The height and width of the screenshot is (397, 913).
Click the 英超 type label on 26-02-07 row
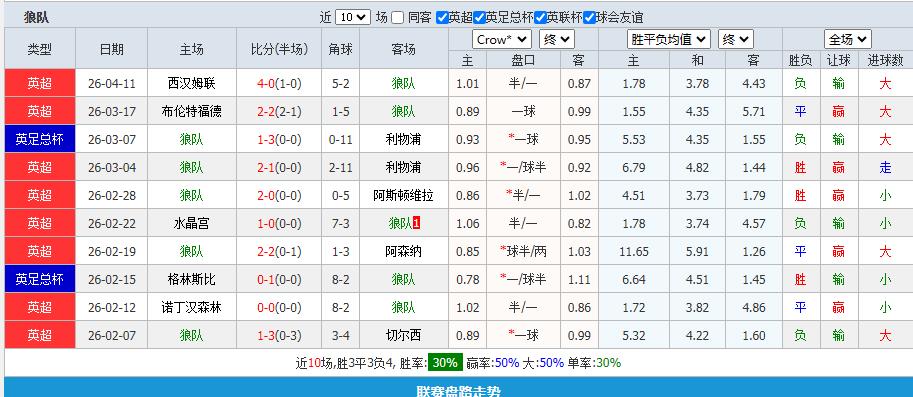[40, 335]
